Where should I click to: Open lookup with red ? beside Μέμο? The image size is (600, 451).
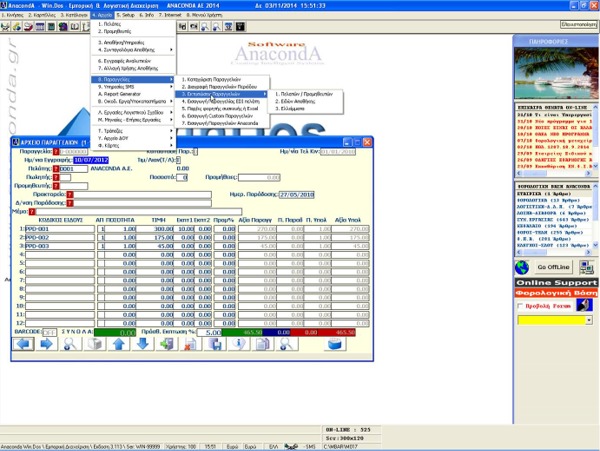[x=32, y=212]
